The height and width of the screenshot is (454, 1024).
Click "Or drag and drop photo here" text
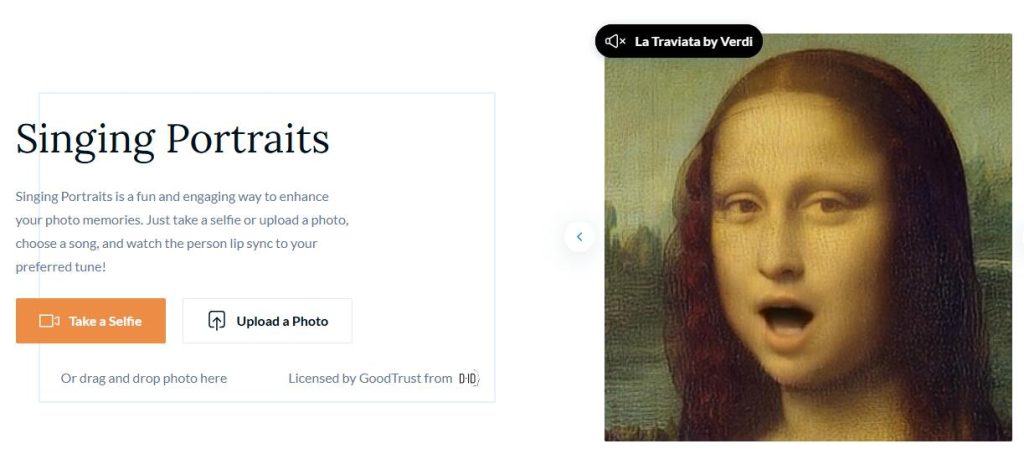(x=144, y=378)
